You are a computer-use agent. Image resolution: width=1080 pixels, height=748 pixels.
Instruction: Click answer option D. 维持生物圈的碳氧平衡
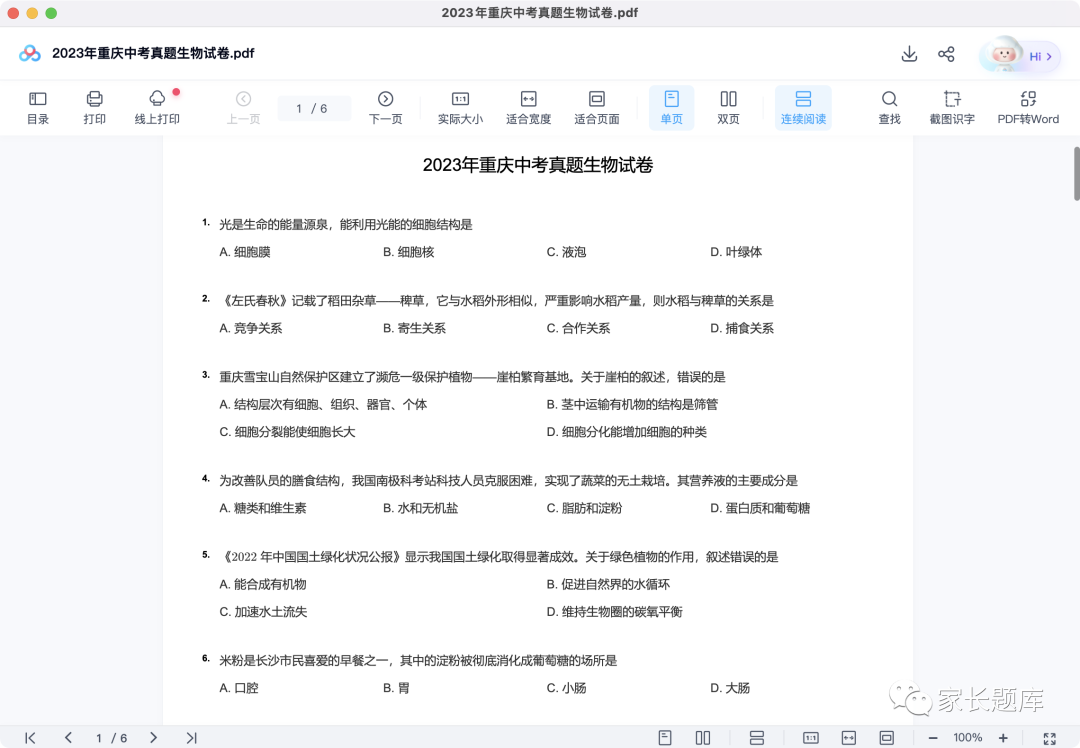(614, 612)
